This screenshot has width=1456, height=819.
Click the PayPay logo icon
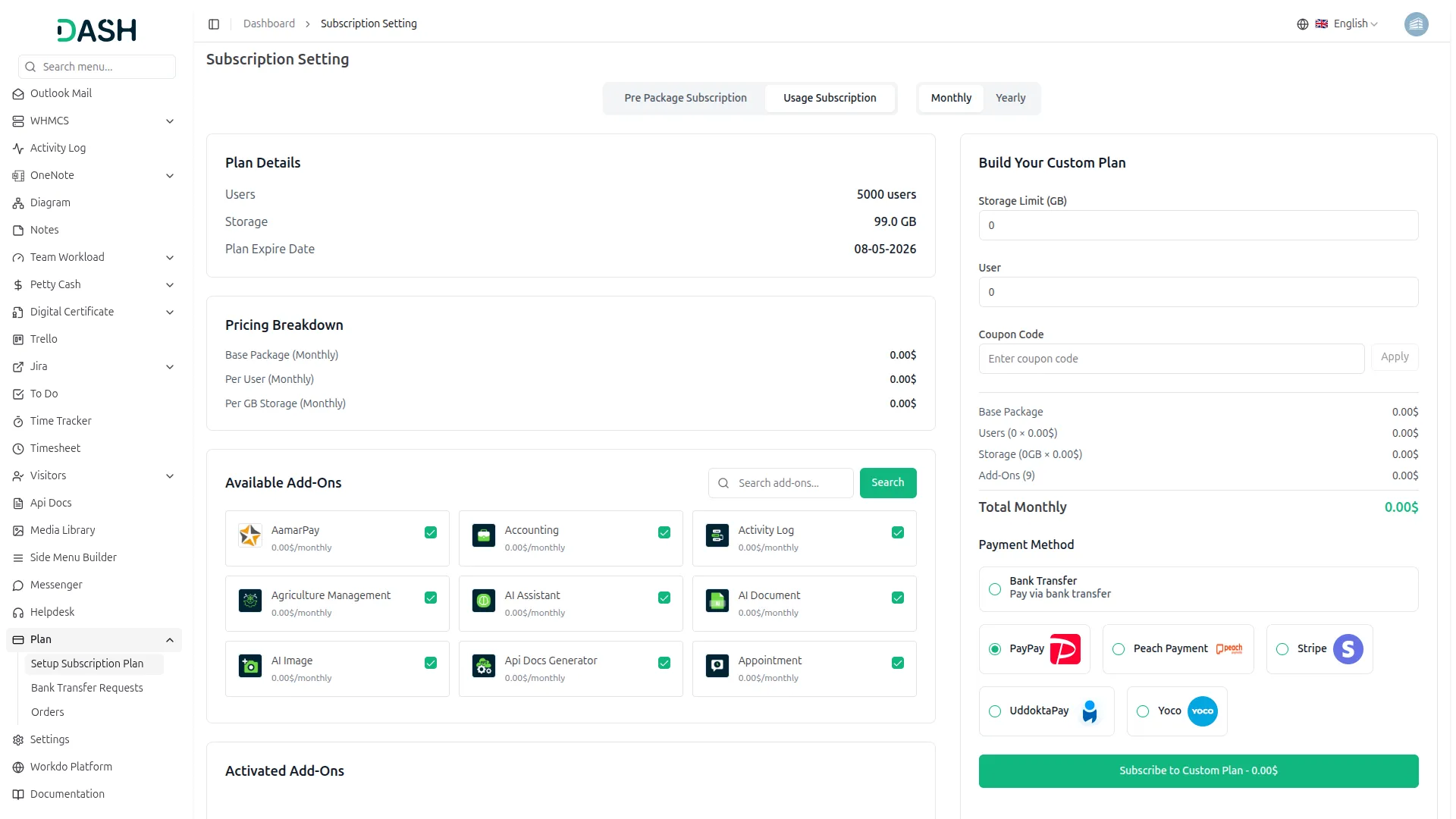1065,649
